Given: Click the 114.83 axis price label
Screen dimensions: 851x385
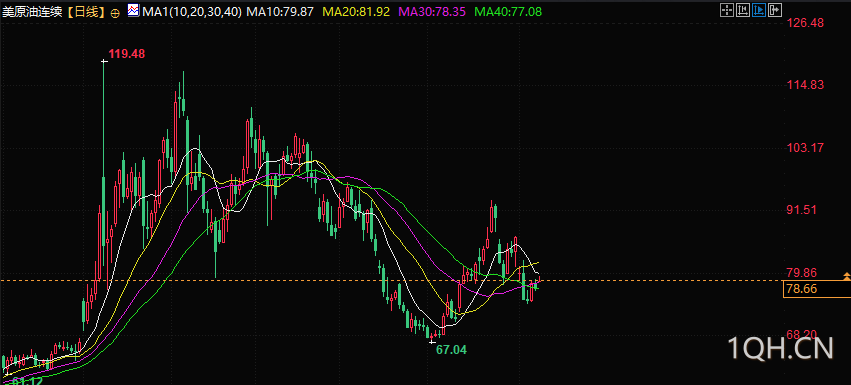Looking at the screenshot, I should (x=805, y=85).
